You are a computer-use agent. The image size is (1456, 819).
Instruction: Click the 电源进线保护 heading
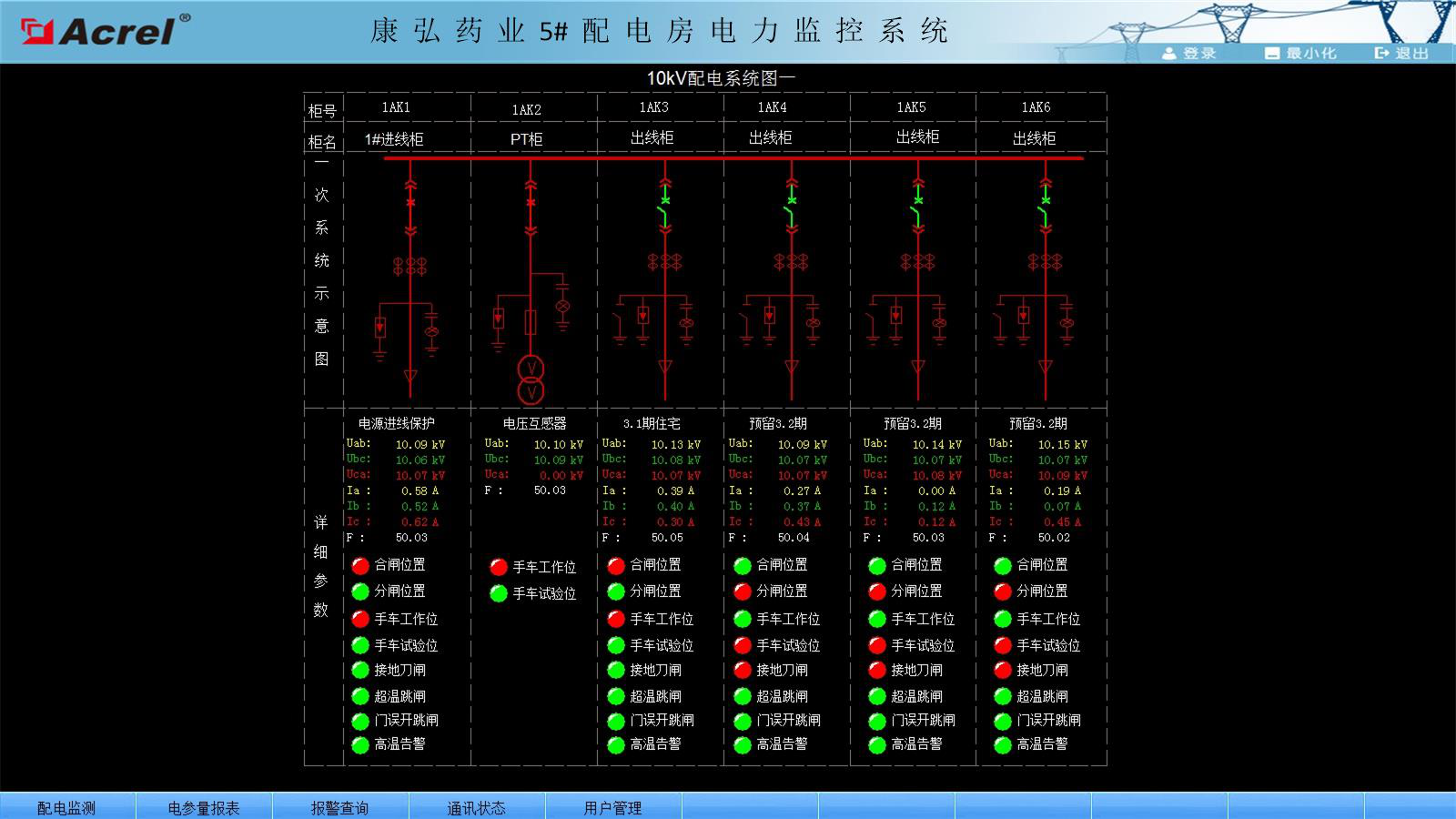397,423
